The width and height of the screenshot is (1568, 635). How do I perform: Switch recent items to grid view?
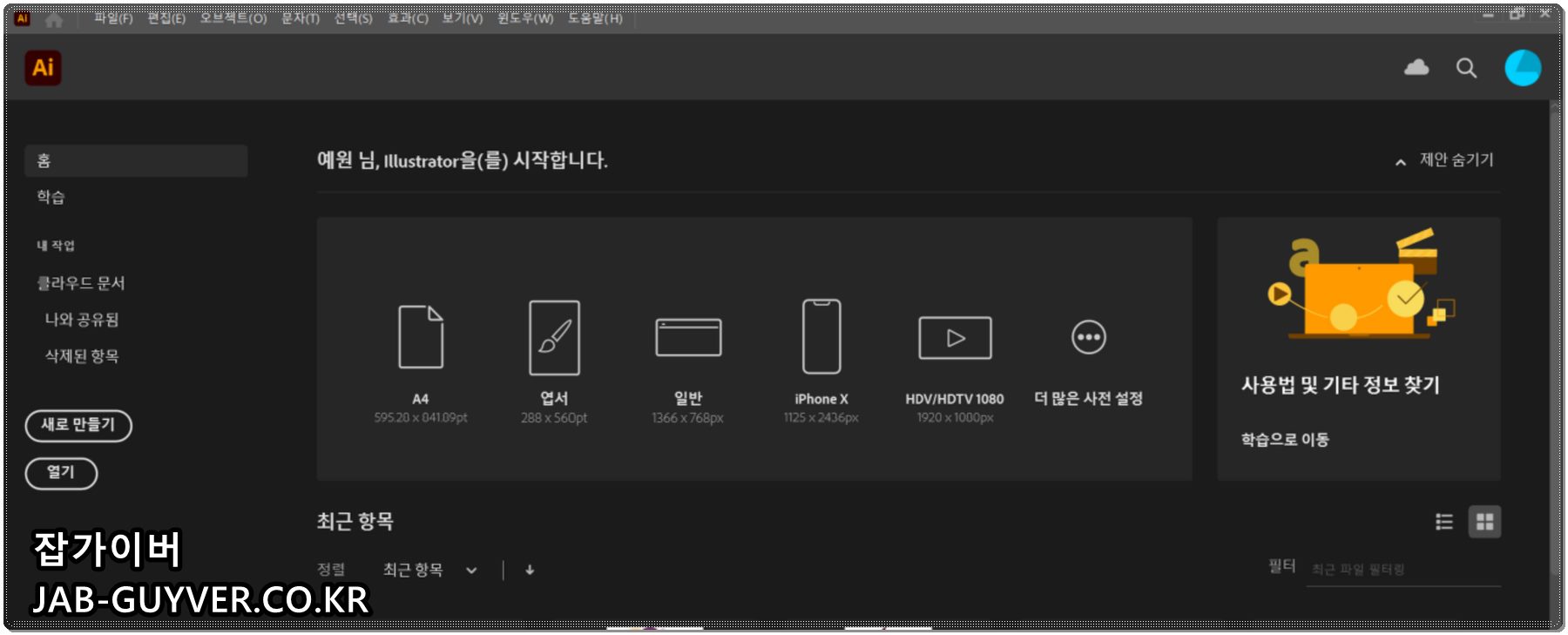1484,522
